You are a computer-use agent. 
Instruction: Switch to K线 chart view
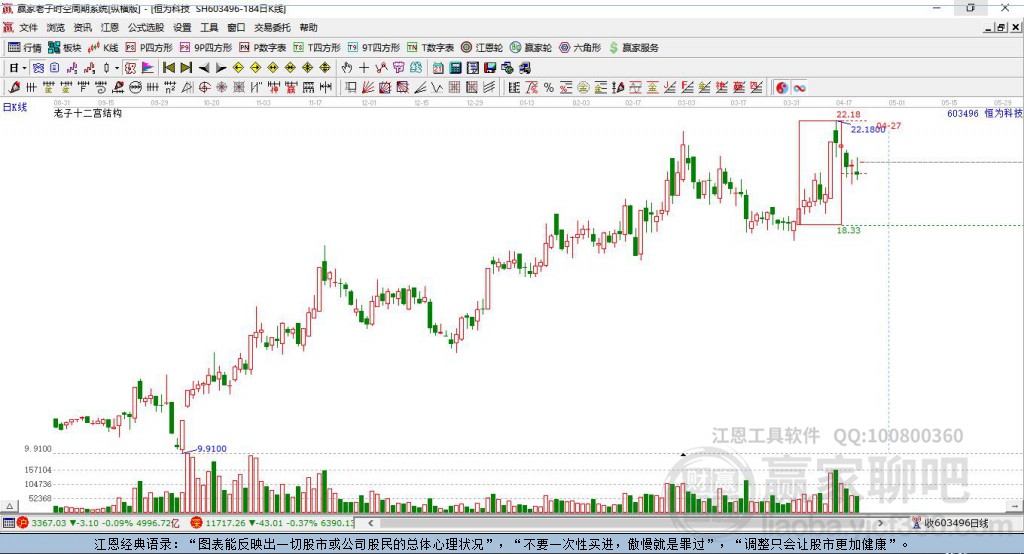[x=103, y=48]
